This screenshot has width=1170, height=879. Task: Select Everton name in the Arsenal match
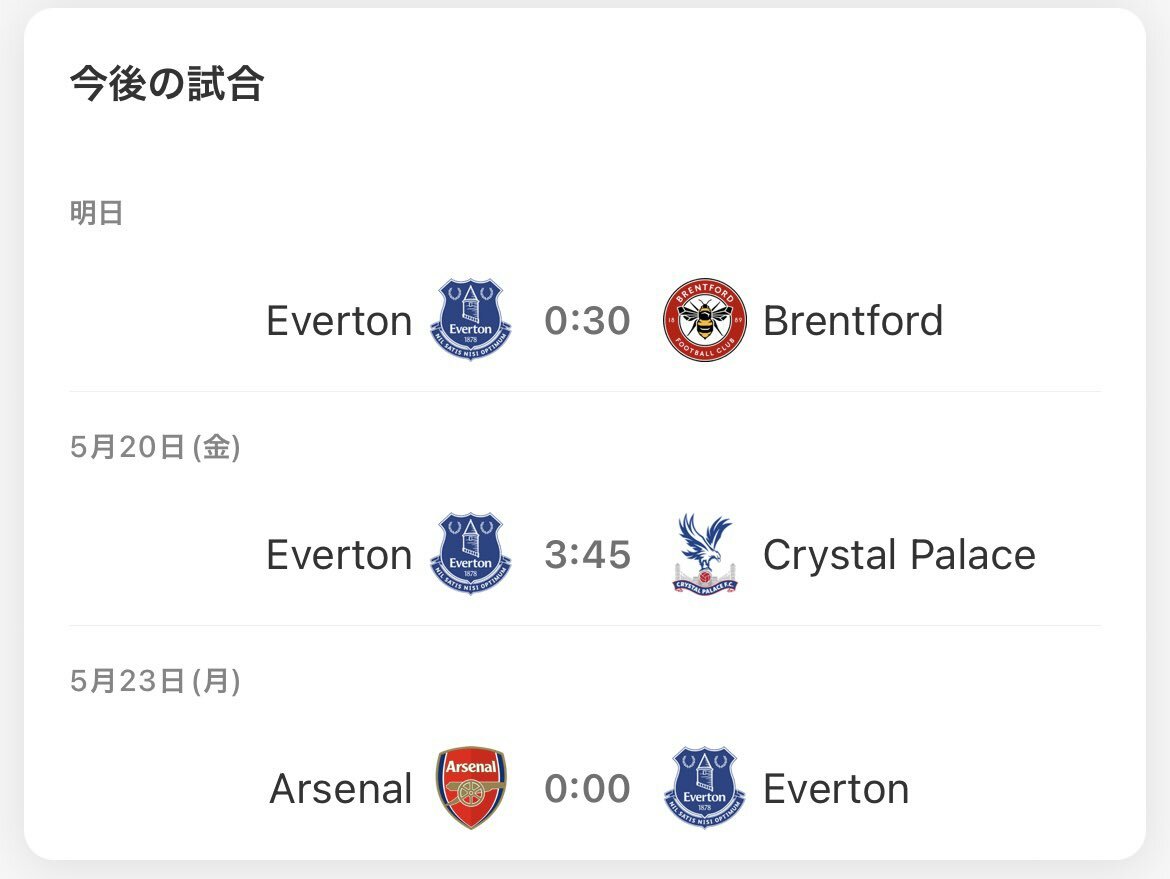pyautogui.click(x=836, y=789)
